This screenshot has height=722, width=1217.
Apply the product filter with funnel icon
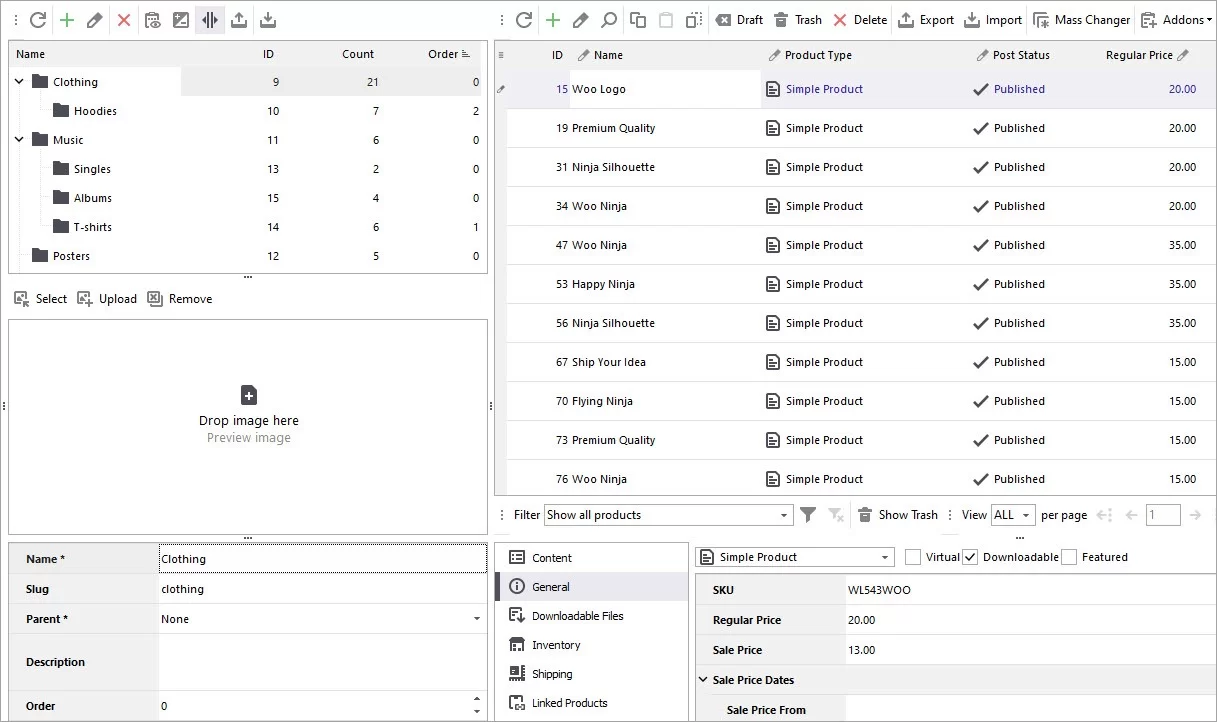[x=808, y=514]
